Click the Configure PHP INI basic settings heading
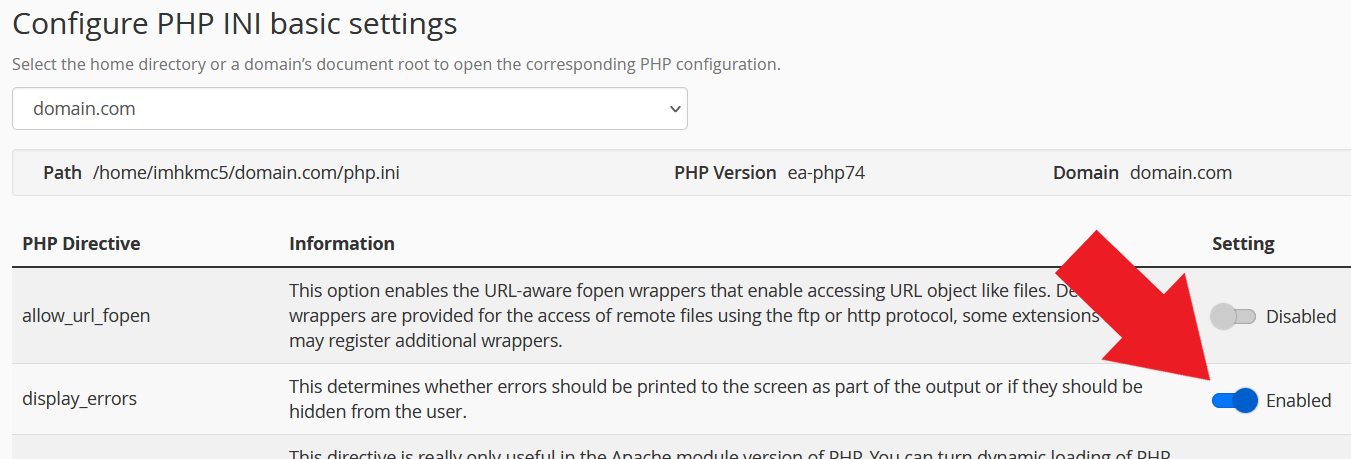Screen dimensions: 1351x459 pyautogui.click(x=235, y=23)
